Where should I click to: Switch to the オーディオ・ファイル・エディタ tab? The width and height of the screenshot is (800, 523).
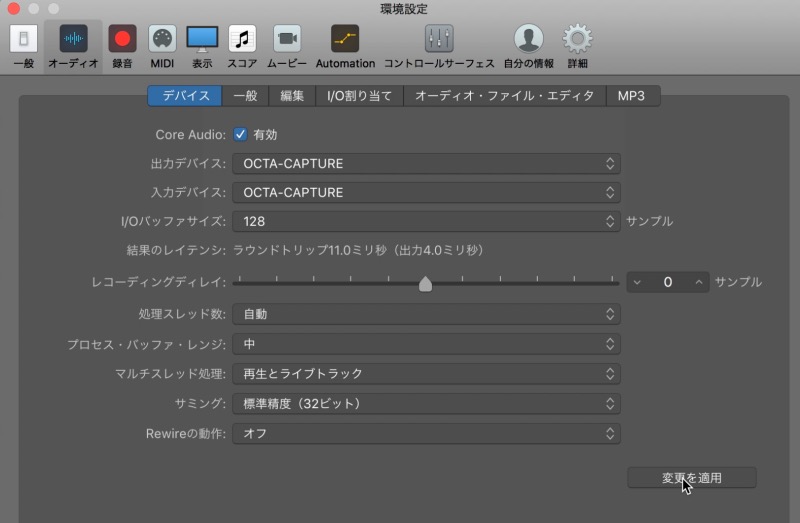505,96
